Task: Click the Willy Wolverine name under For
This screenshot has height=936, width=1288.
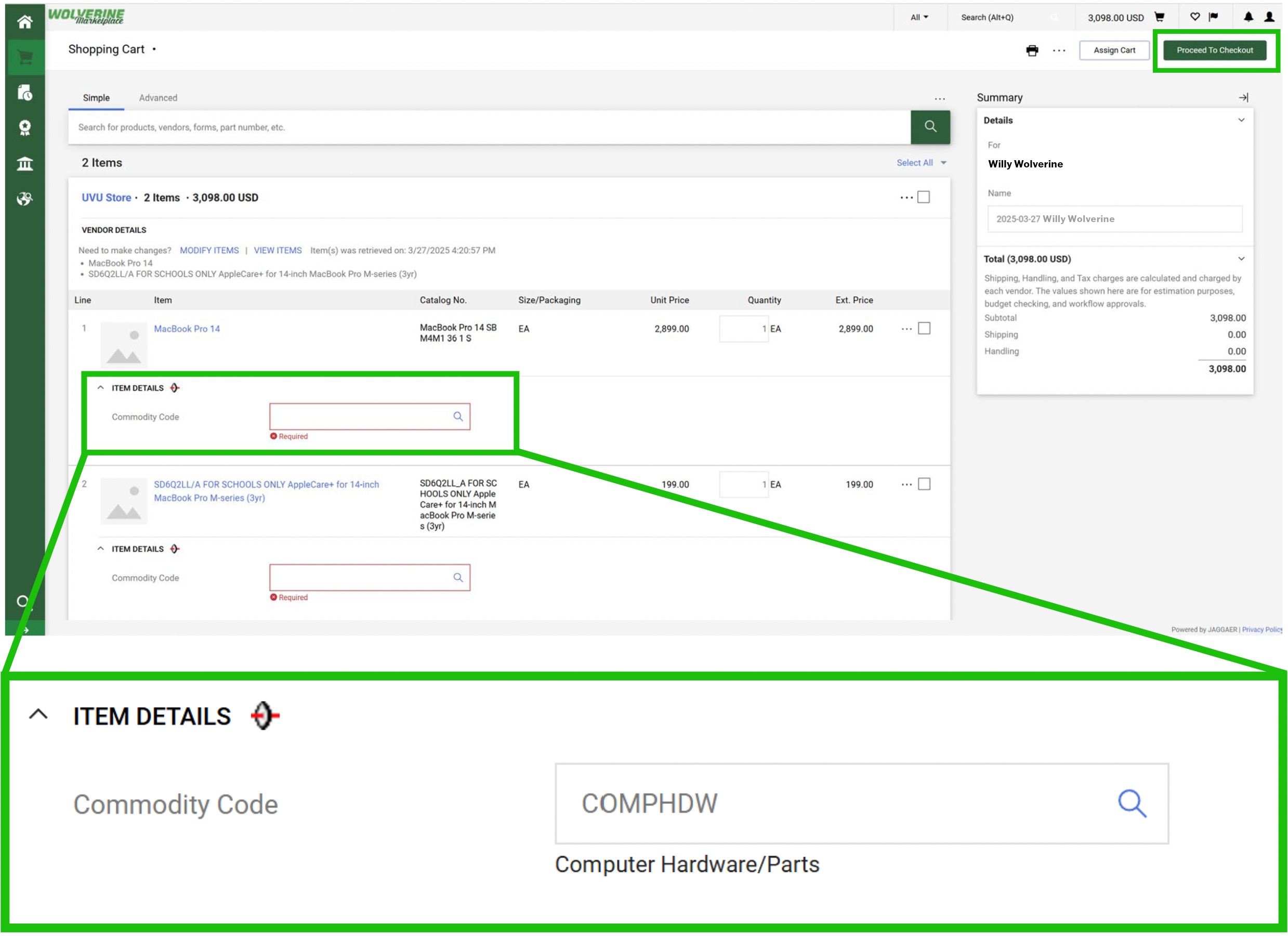Action: [1025, 164]
